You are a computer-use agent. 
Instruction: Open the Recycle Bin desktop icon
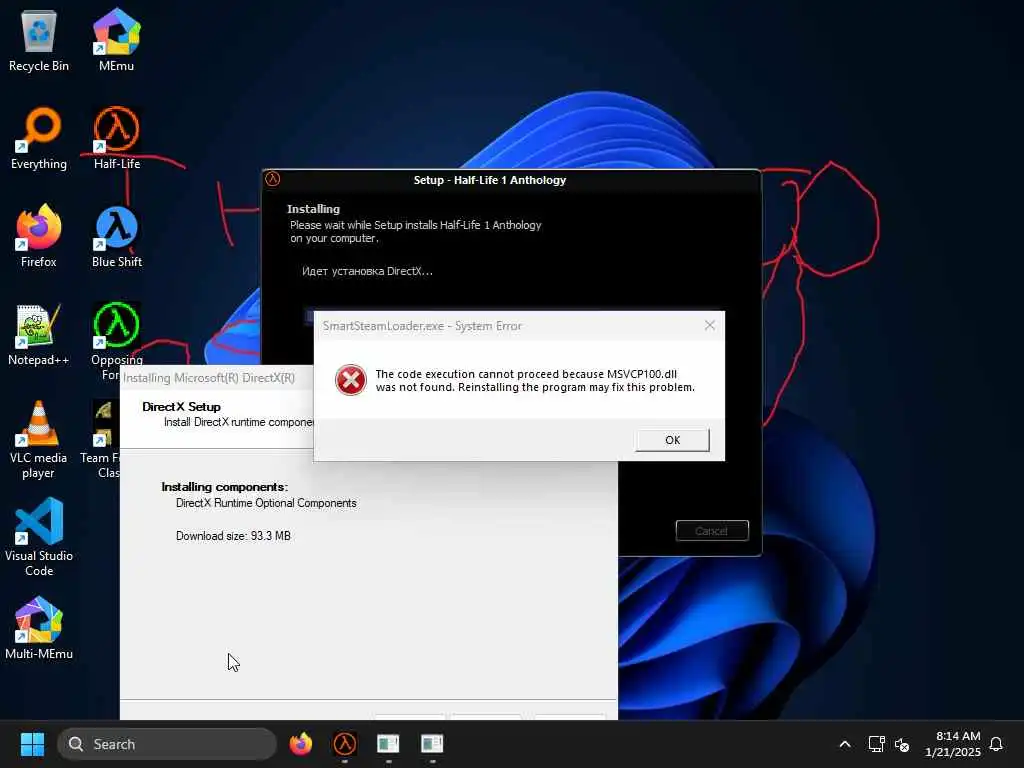point(39,40)
